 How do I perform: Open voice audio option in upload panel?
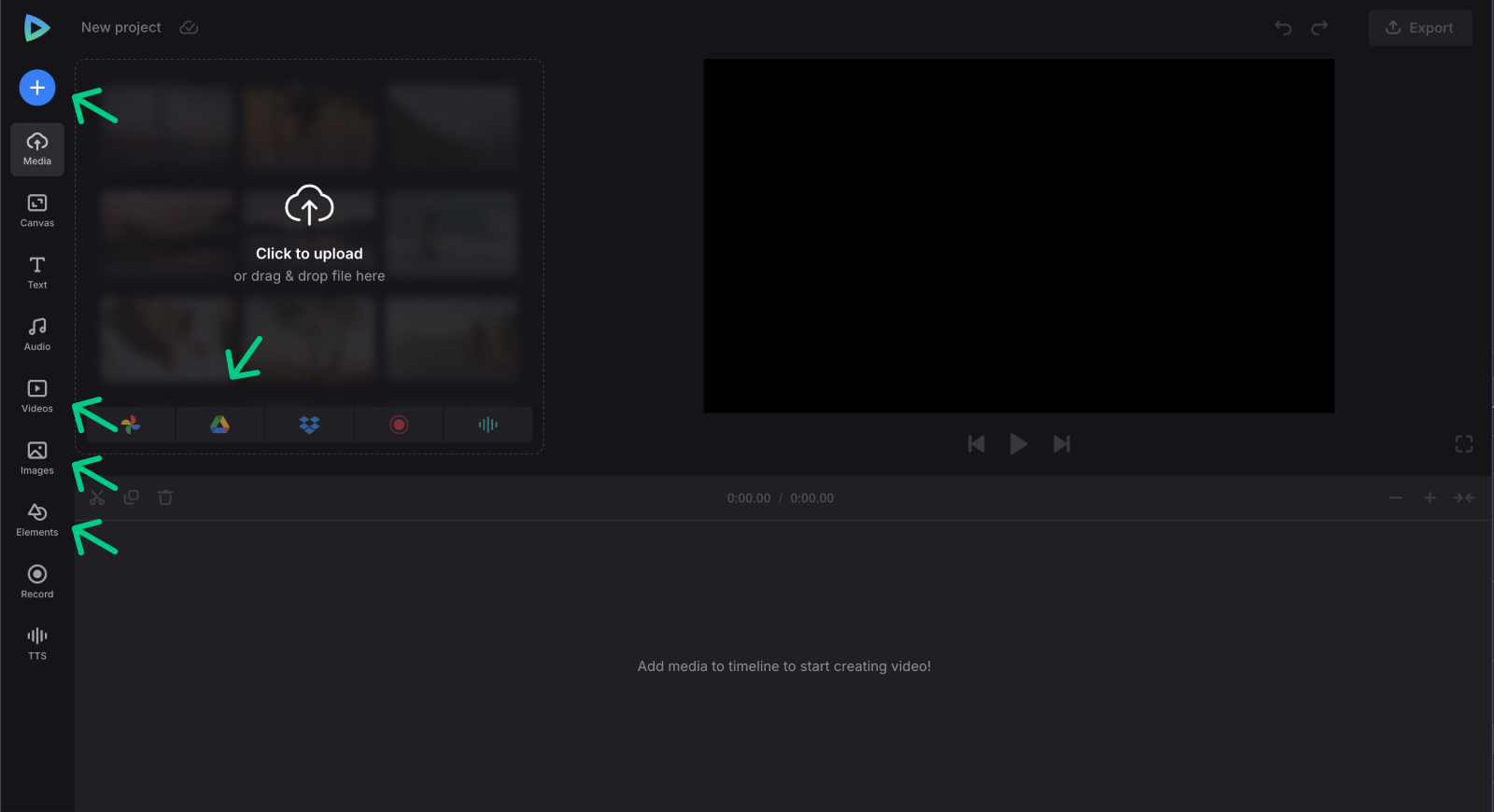click(x=488, y=425)
